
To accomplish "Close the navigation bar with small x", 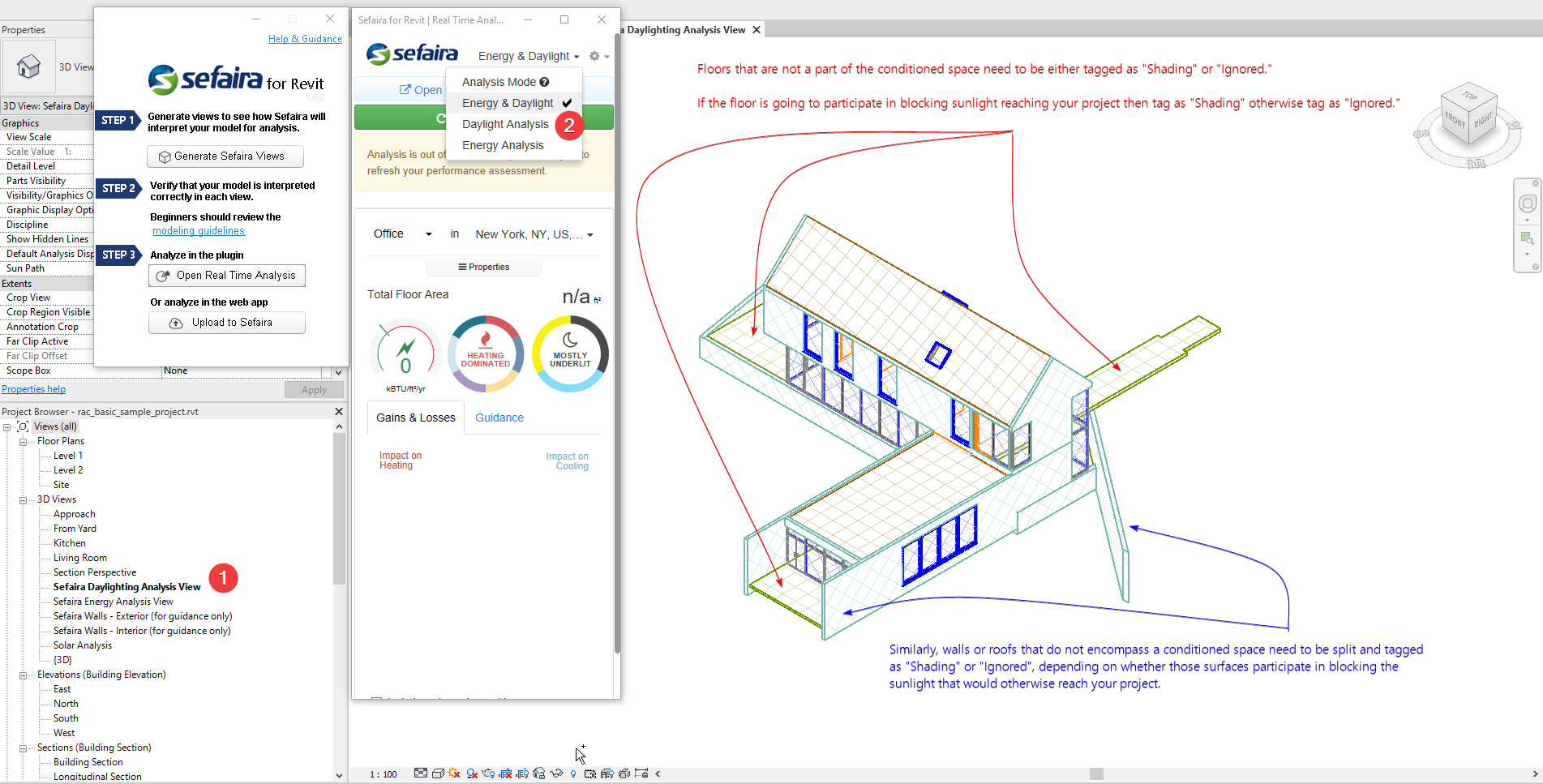I will pos(1535,183).
